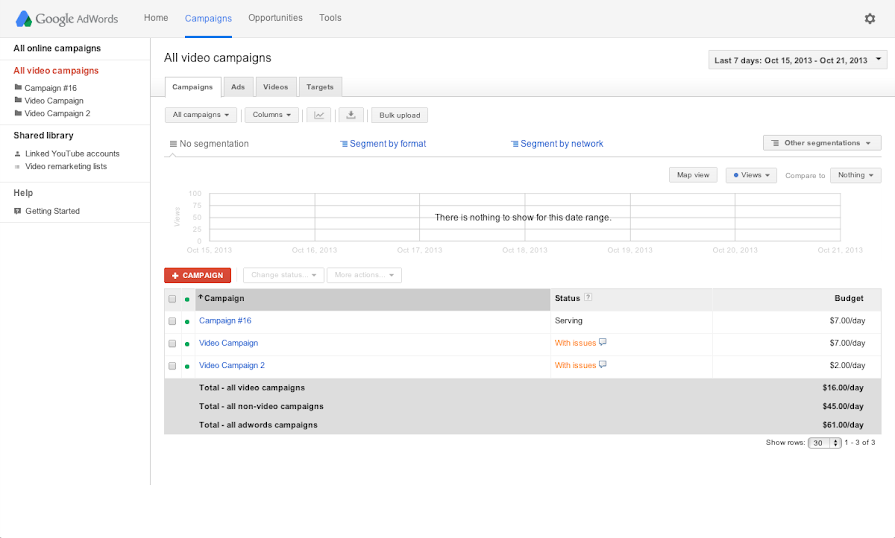Image resolution: width=895 pixels, height=538 pixels.
Task: Open Campaigns in top navigation
Action: [x=208, y=18]
